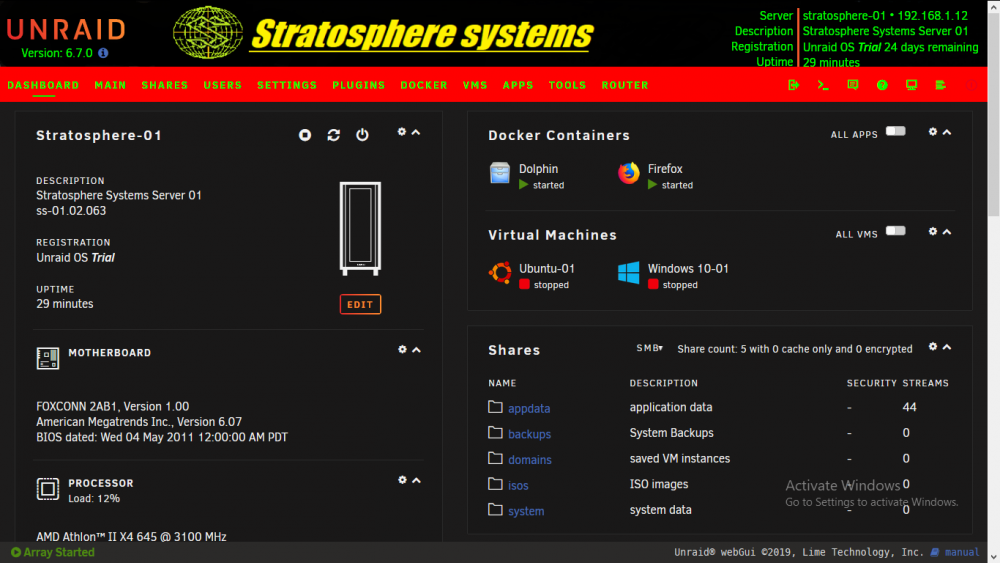Click the Ubuntu-01 VM icon
Image resolution: width=1000 pixels, height=563 pixels.
500,272
